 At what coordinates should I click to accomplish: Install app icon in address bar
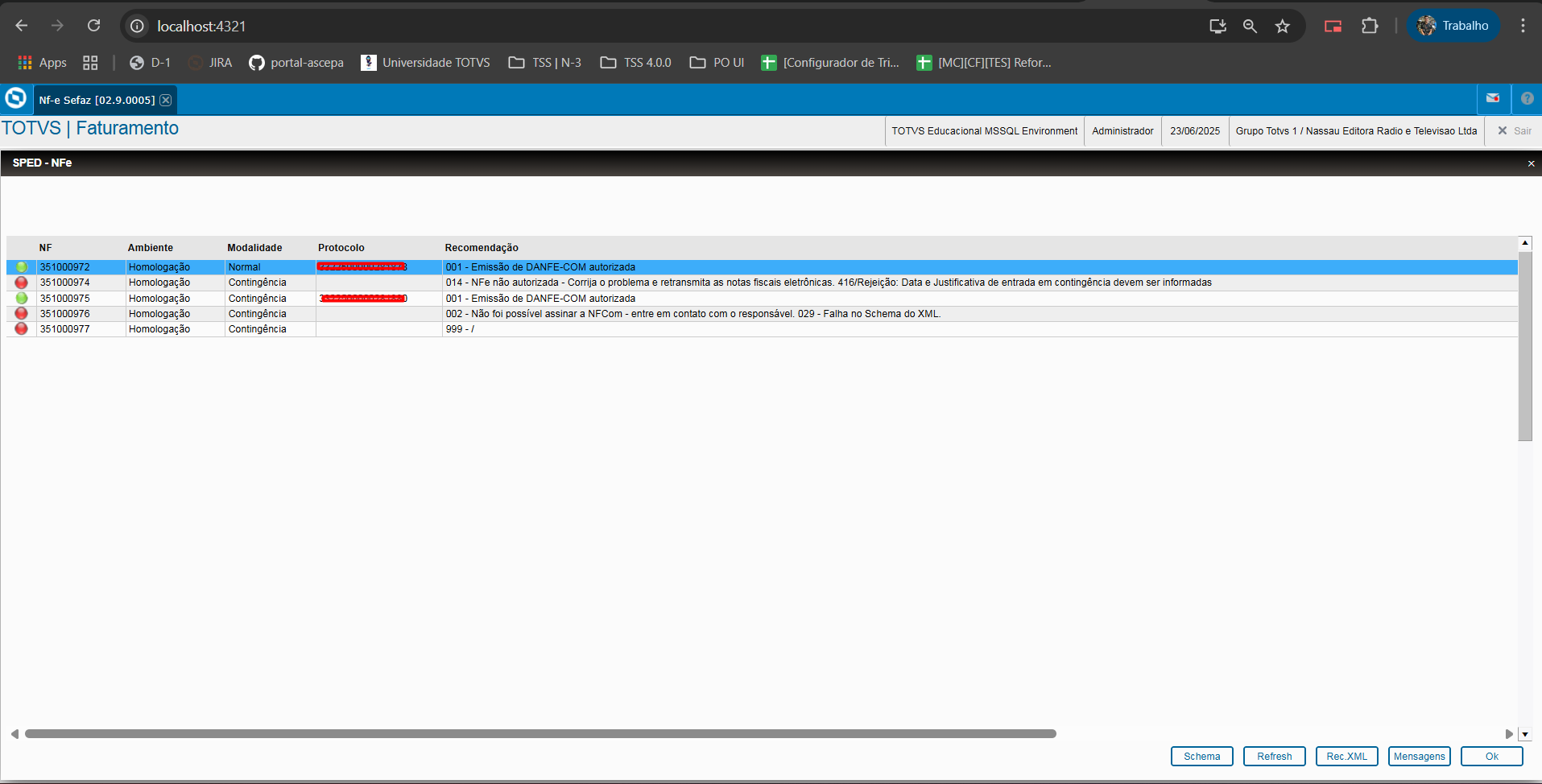1217,26
